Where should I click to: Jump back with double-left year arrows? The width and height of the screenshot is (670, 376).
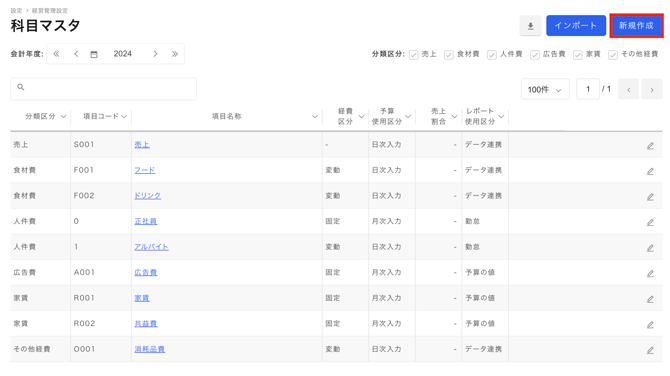(56, 54)
